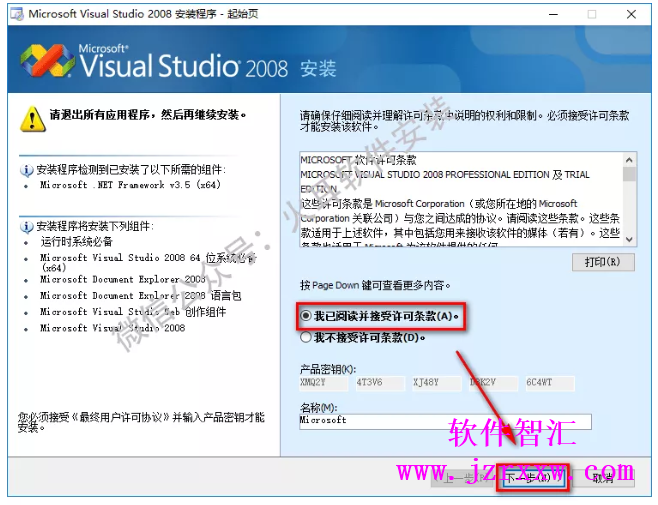Click the Print (R) button
Viewport: 658px width, 505px height.
(603, 262)
